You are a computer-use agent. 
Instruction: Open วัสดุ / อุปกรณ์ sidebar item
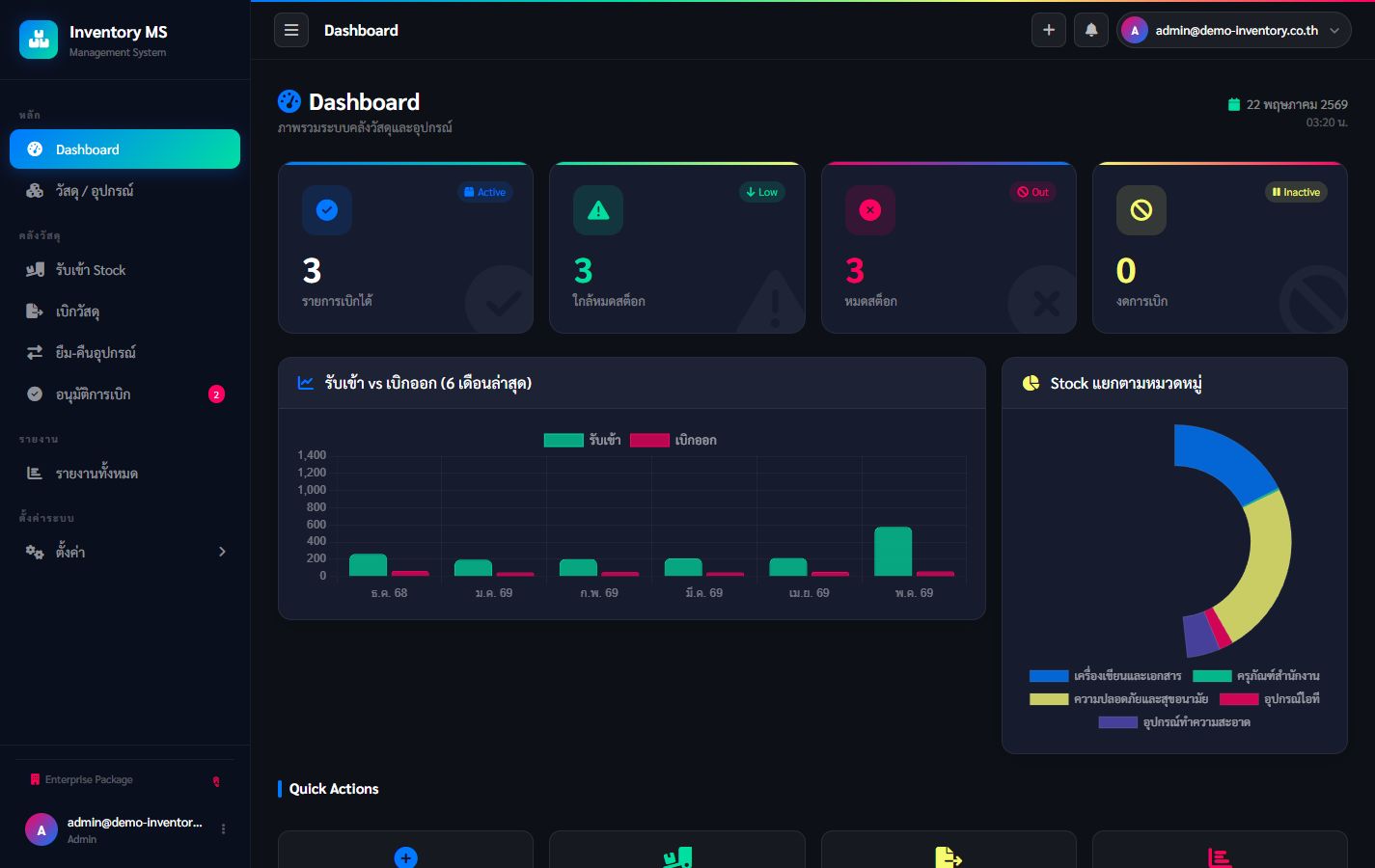pyautogui.click(x=124, y=191)
